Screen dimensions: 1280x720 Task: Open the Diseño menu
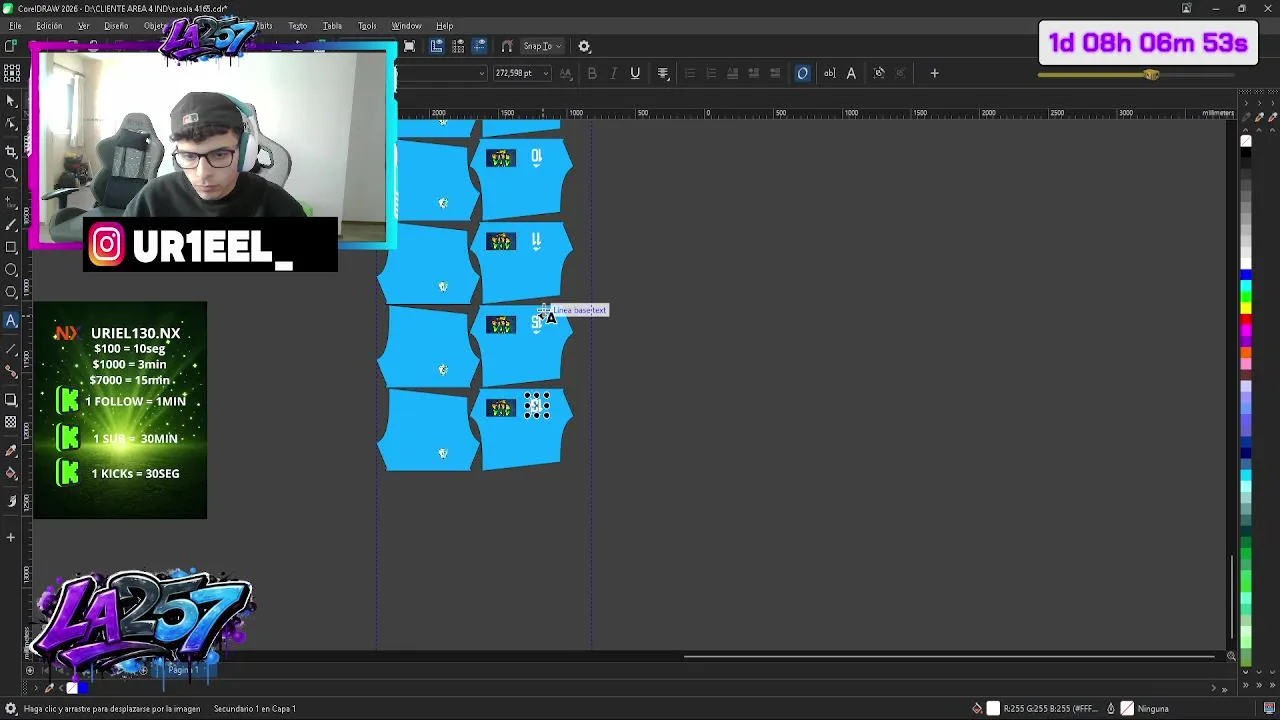click(x=116, y=26)
